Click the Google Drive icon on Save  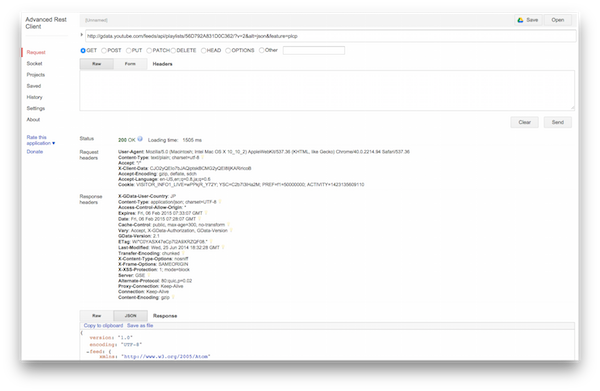coord(520,20)
